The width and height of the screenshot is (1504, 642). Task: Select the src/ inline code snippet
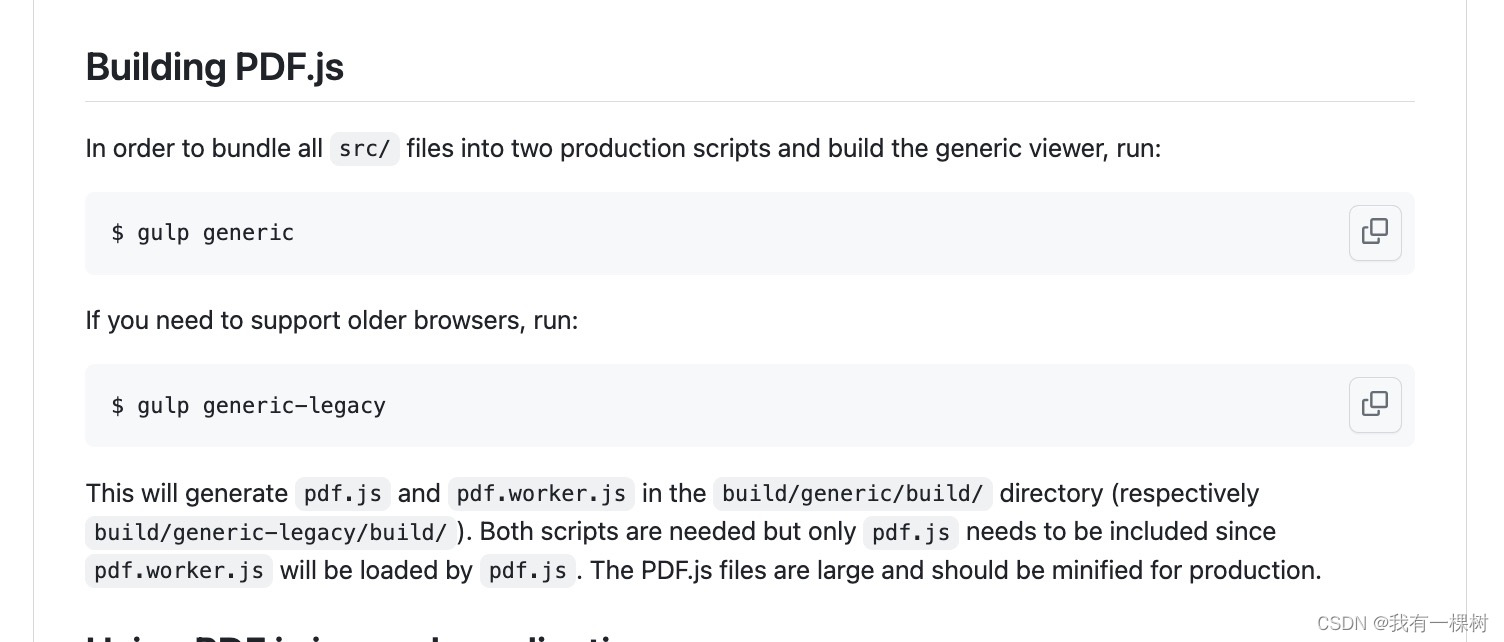(x=364, y=148)
